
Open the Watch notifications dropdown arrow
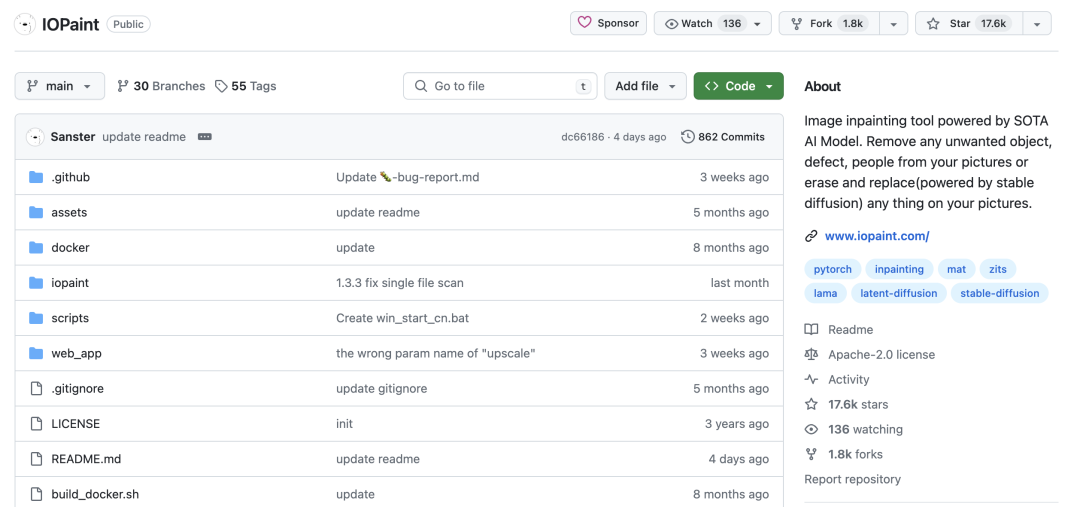click(x=758, y=23)
